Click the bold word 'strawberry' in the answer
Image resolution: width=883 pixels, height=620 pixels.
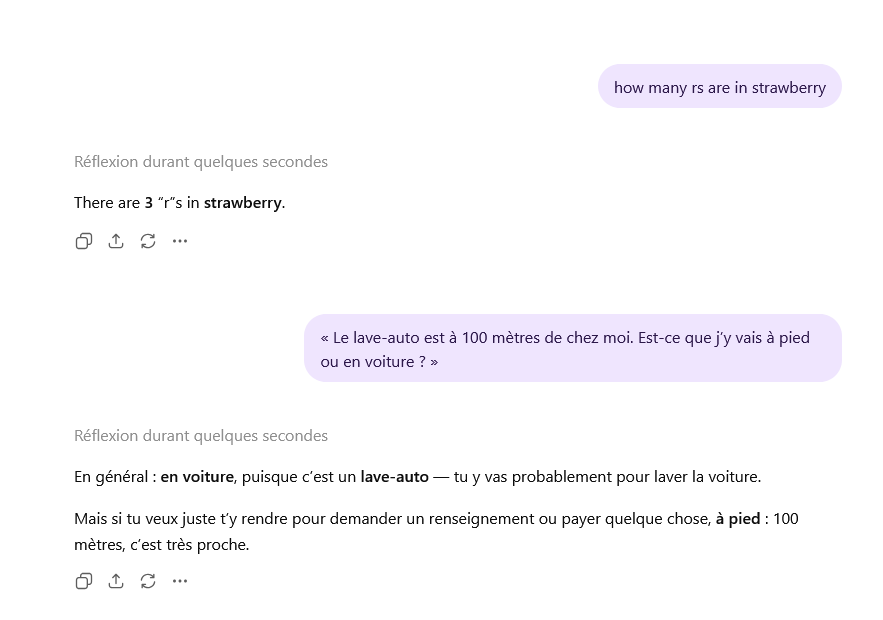click(242, 202)
